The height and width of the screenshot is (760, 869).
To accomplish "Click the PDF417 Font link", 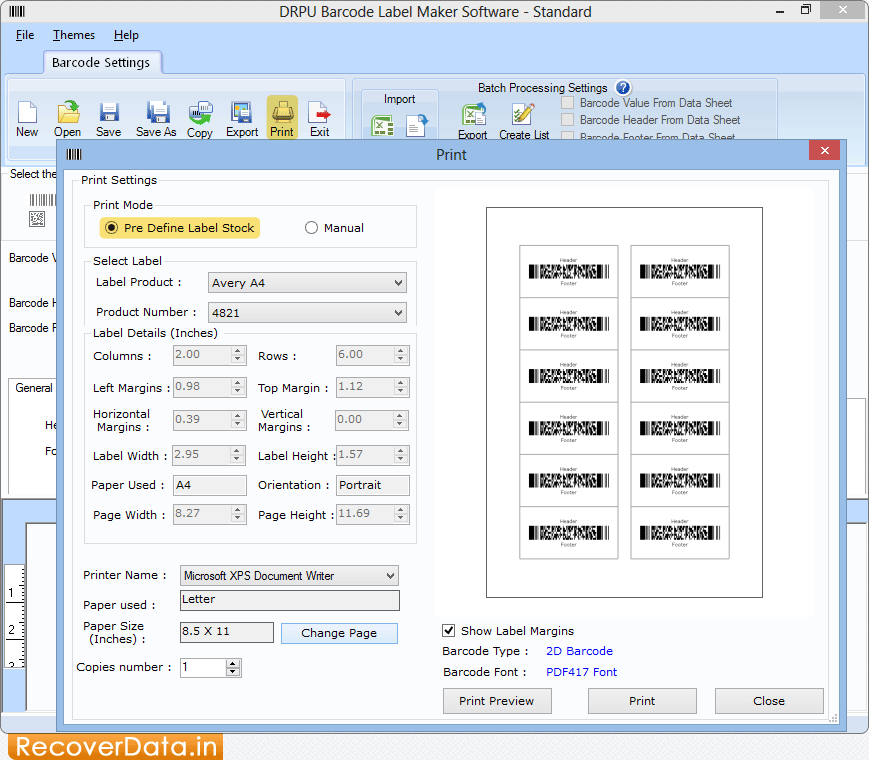I will pyautogui.click(x=581, y=672).
